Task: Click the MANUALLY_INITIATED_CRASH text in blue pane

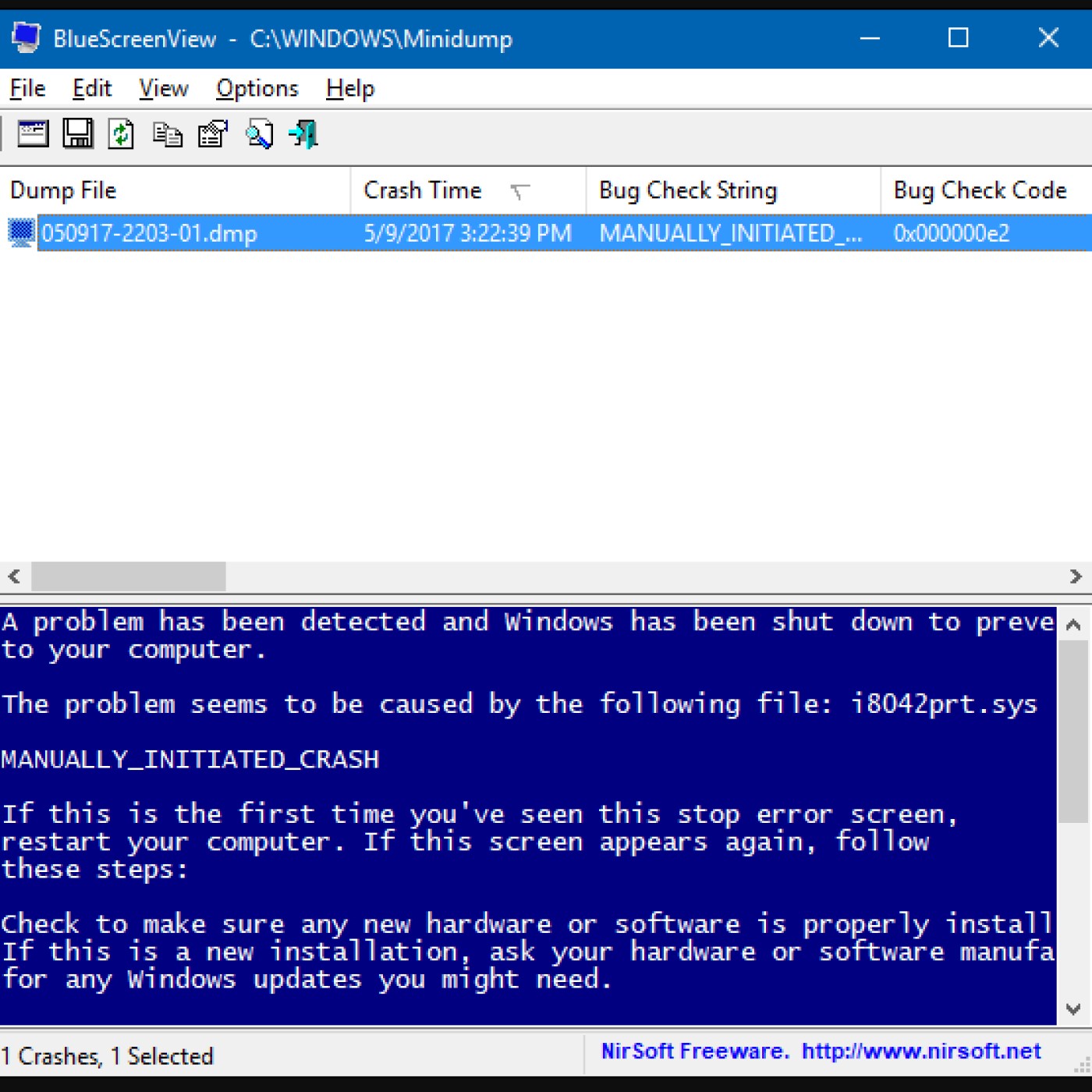Action: coord(190,759)
